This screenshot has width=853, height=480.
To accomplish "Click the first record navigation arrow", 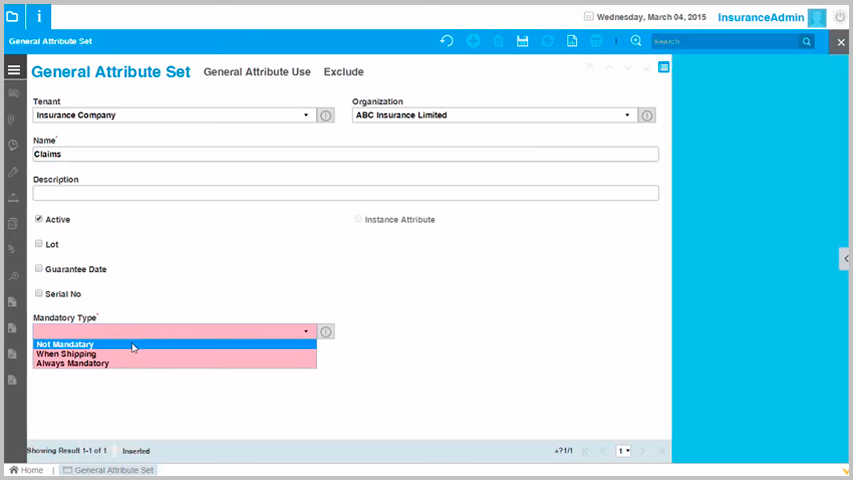I will pyautogui.click(x=590, y=67).
